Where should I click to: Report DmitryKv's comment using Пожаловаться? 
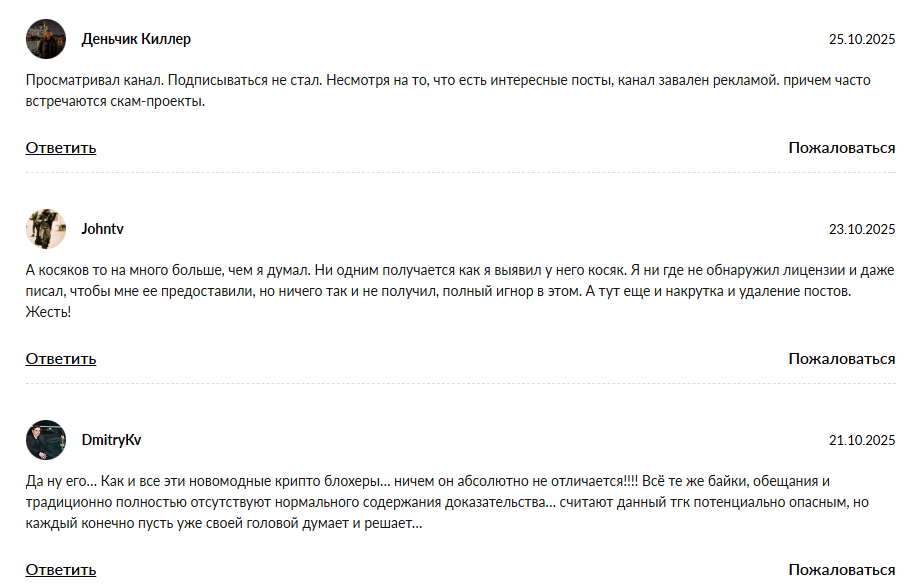[842, 570]
